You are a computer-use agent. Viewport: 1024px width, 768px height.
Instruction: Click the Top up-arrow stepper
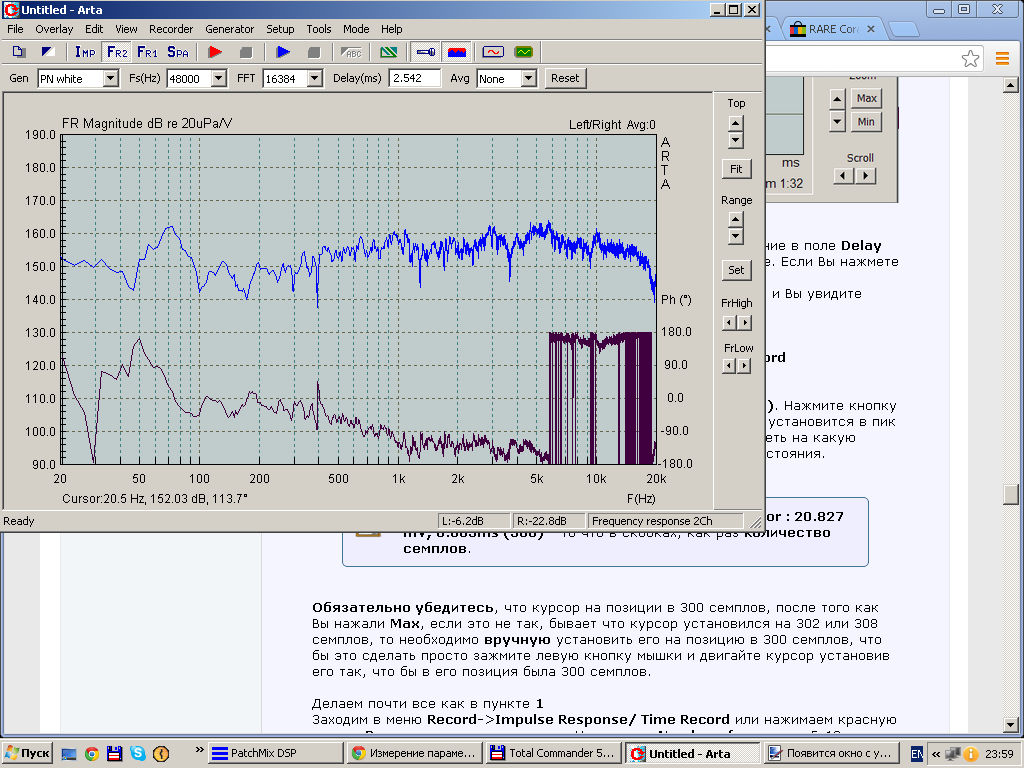click(x=735, y=123)
